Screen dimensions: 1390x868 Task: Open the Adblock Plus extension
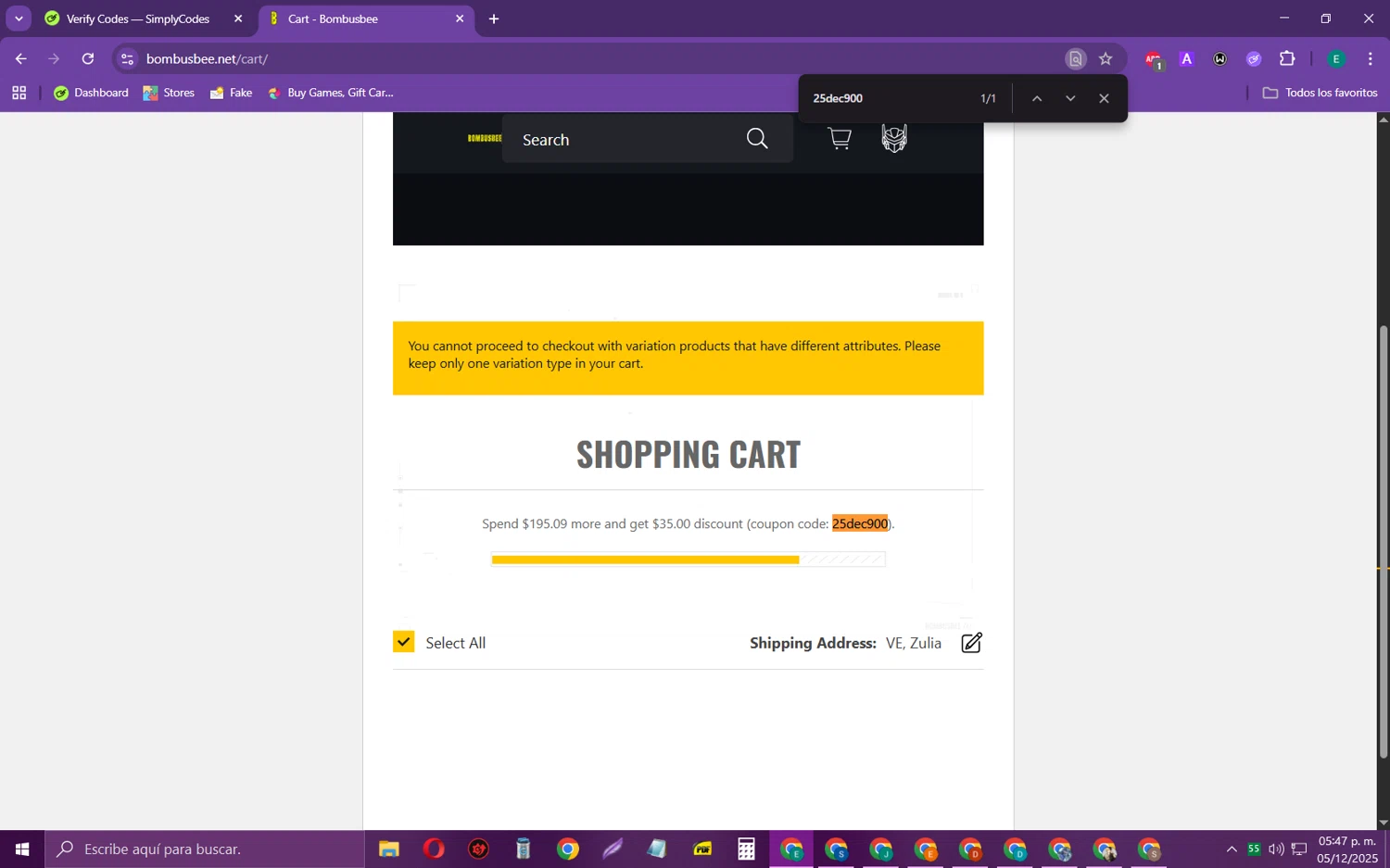click(1153, 59)
